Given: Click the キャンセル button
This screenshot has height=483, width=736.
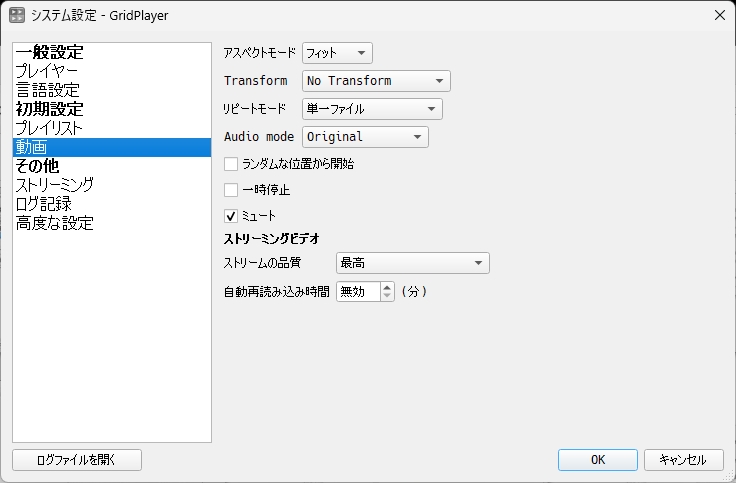Looking at the screenshot, I should tap(682, 460).
